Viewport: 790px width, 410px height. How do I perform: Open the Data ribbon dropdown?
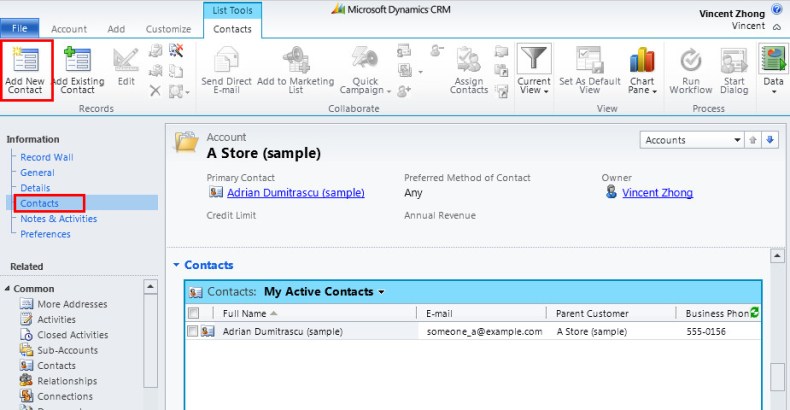click(x=773, y=70)
